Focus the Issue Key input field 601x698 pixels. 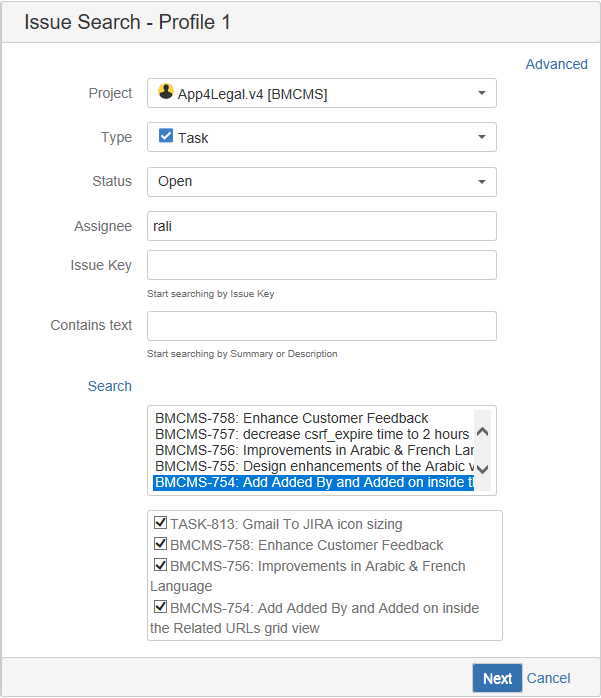point(322,265)
